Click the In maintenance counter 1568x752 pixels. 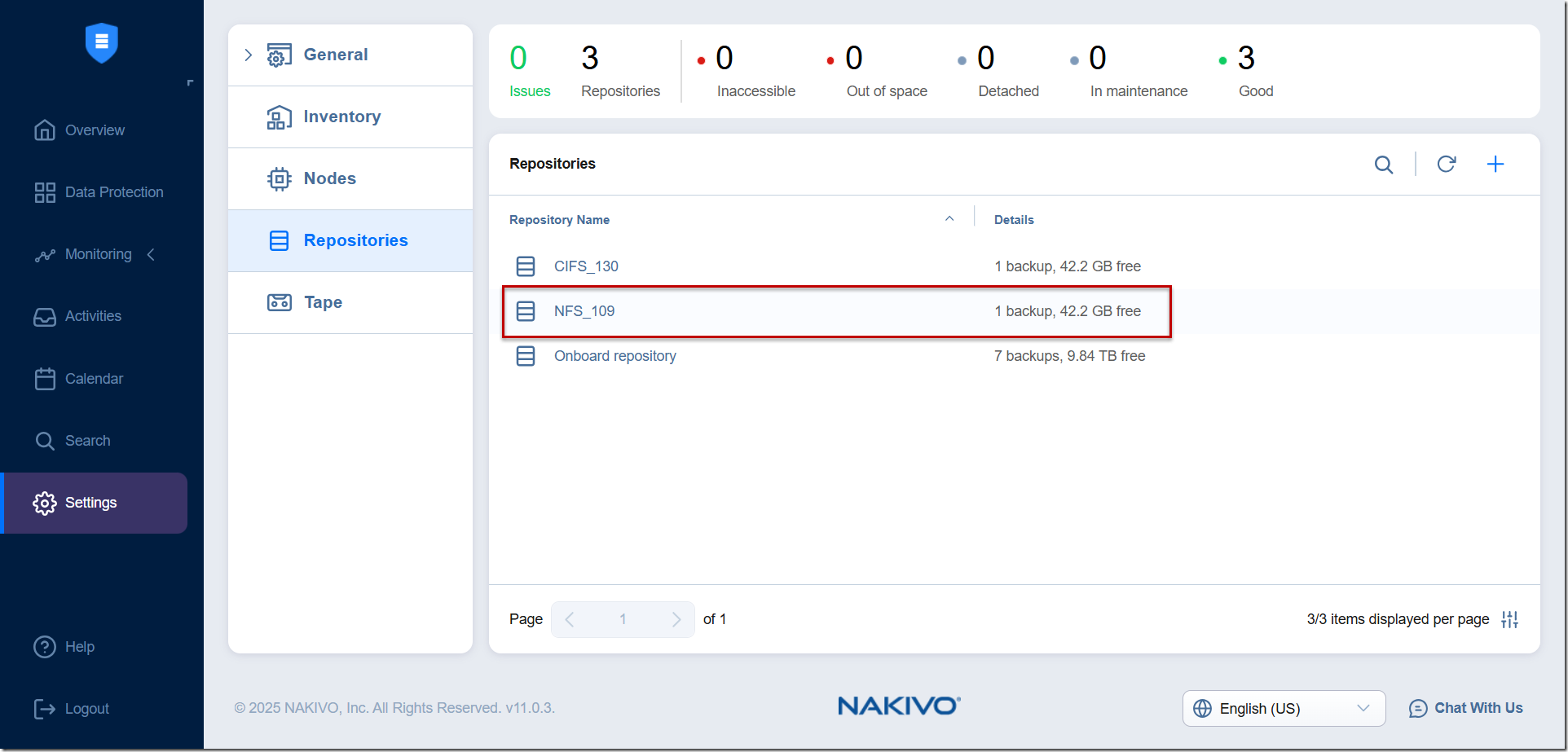click(1129, 72)
